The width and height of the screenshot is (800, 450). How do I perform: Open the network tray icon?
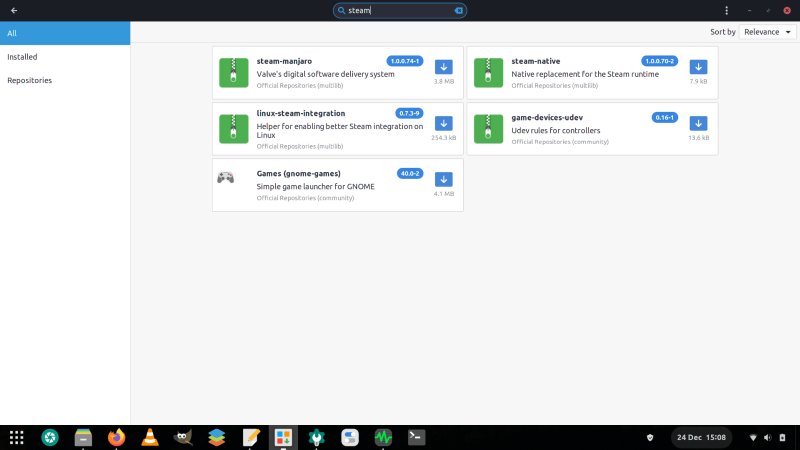tap(753, 437)
